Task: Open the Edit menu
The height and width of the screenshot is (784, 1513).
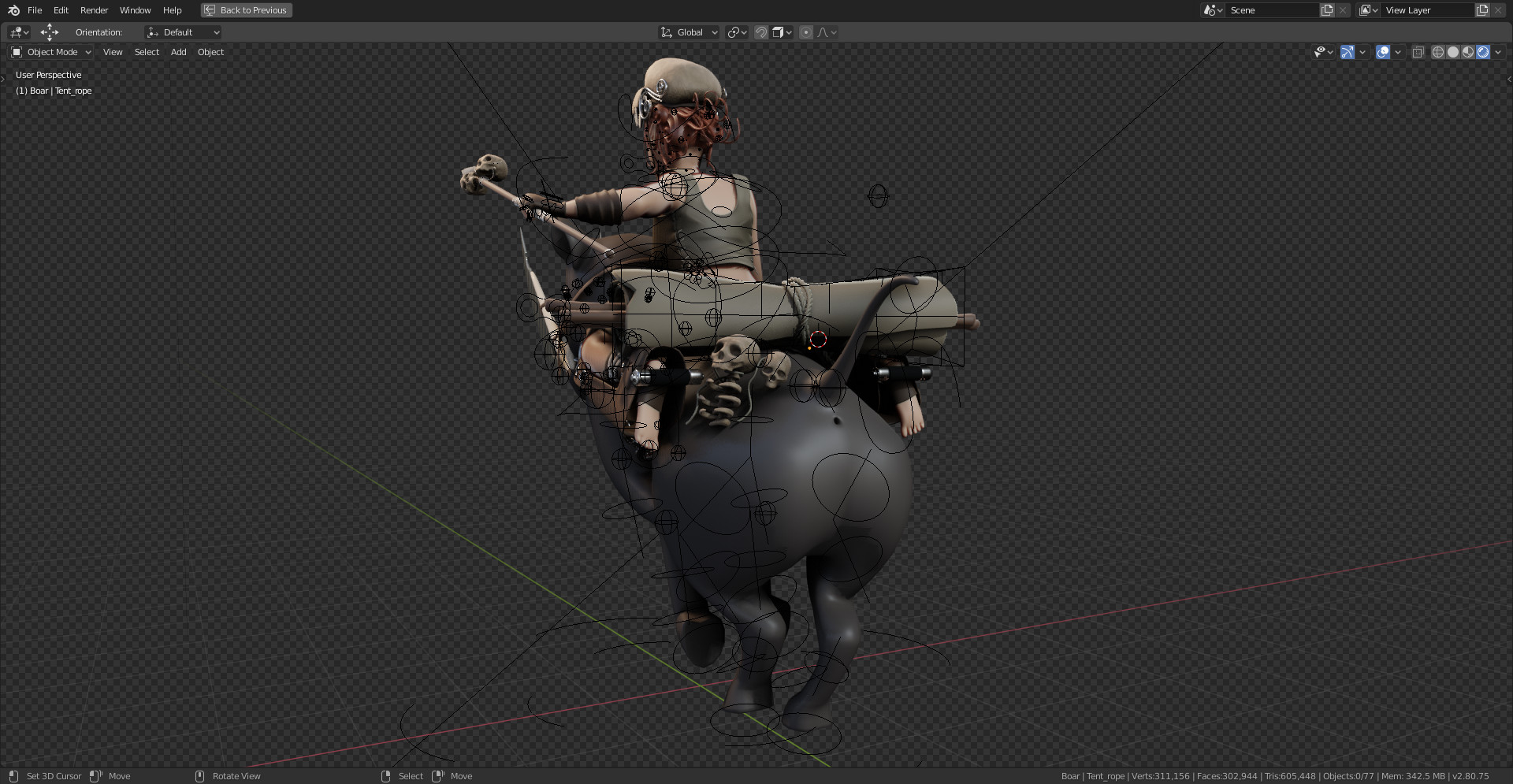Action: coord(61,10)
